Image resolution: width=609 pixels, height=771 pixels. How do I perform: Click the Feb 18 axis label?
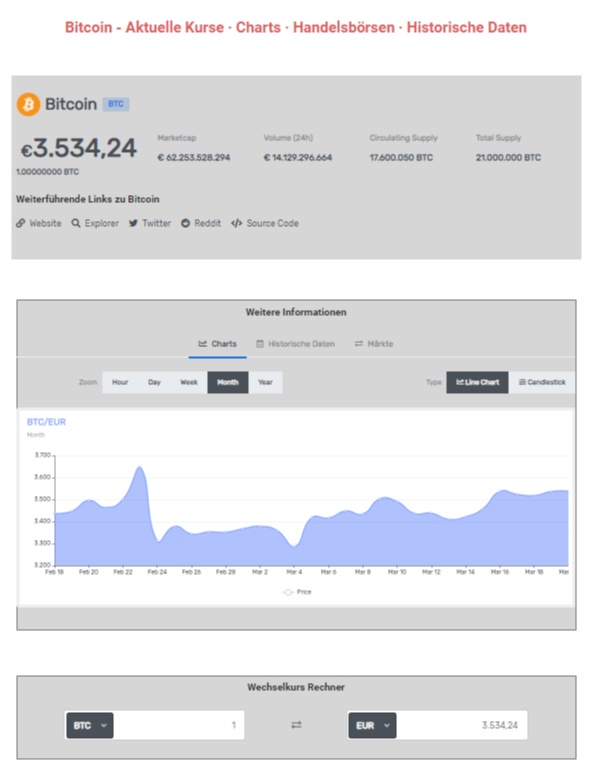[x=55, y=572]
